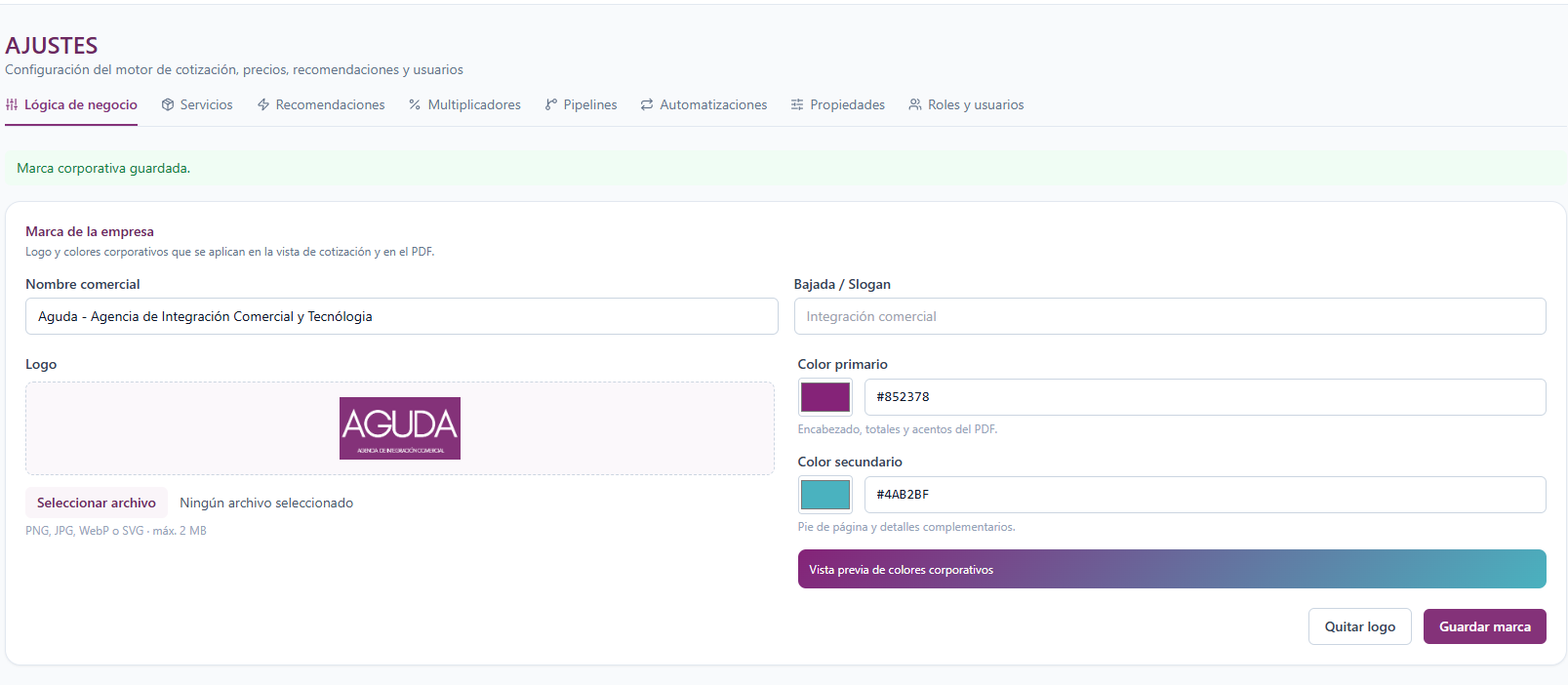Open the Pipelines tab
The width and height of the screenshot is (1568, 685).
click(581, 104)
